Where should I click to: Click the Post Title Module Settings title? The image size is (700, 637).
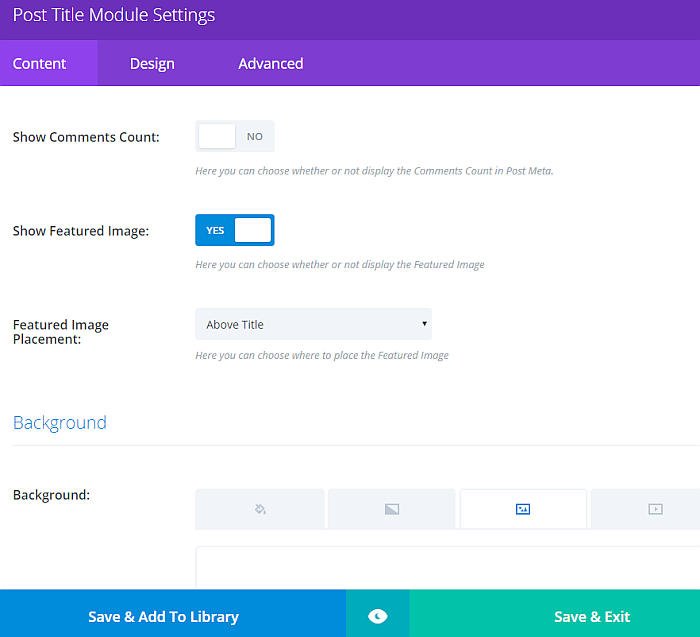[x=113, y=16]
